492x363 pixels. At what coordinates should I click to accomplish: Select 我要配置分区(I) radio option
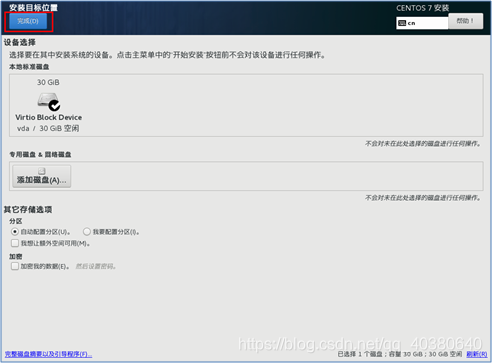tap(87, 231)
